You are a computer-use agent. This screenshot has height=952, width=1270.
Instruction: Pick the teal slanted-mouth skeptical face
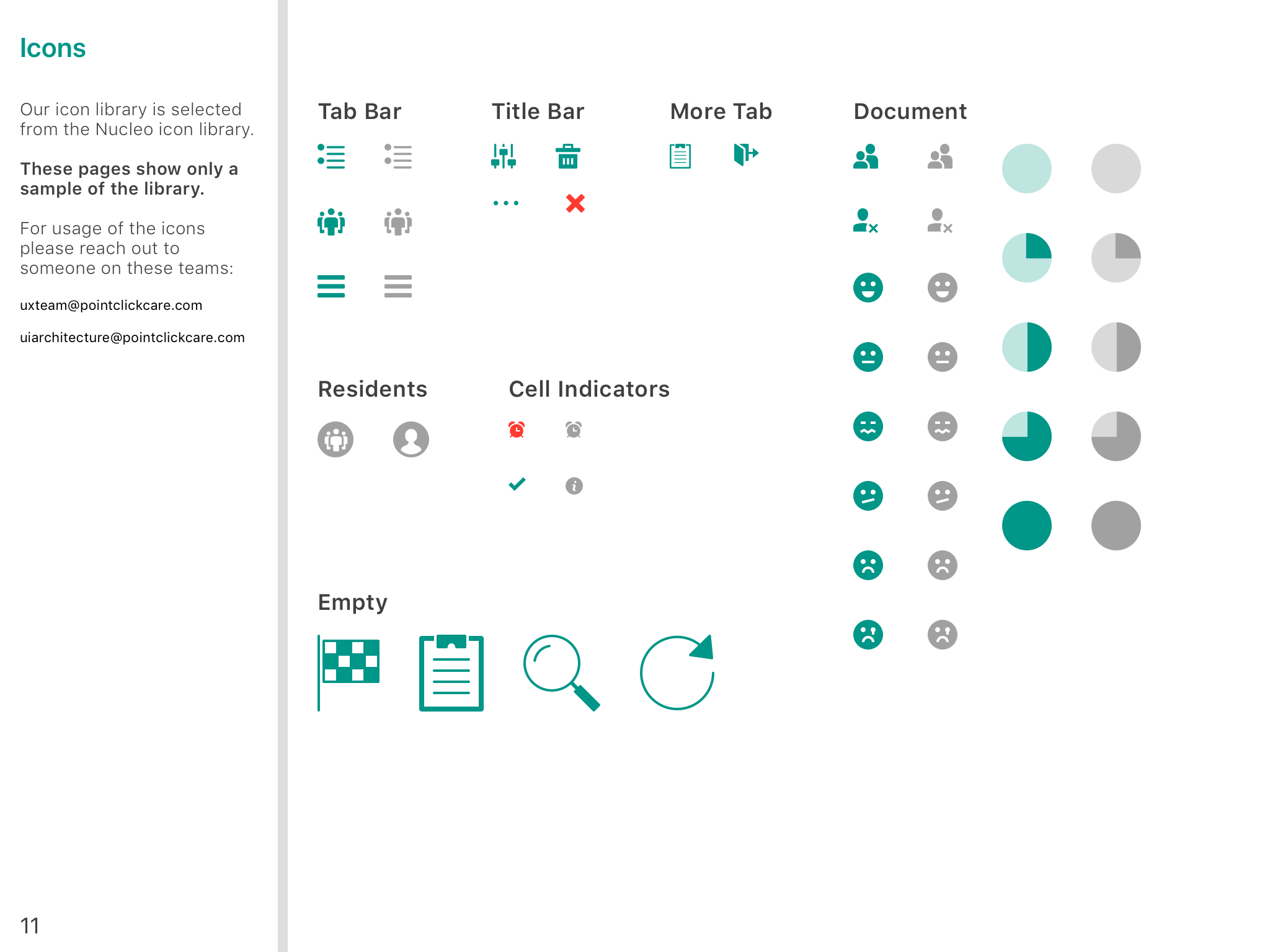coord(868,496)
